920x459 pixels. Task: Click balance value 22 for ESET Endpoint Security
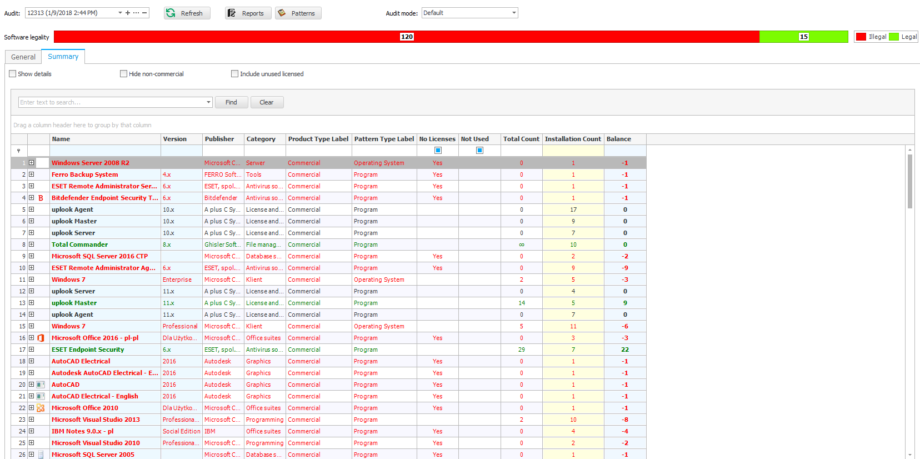(625, 349)
